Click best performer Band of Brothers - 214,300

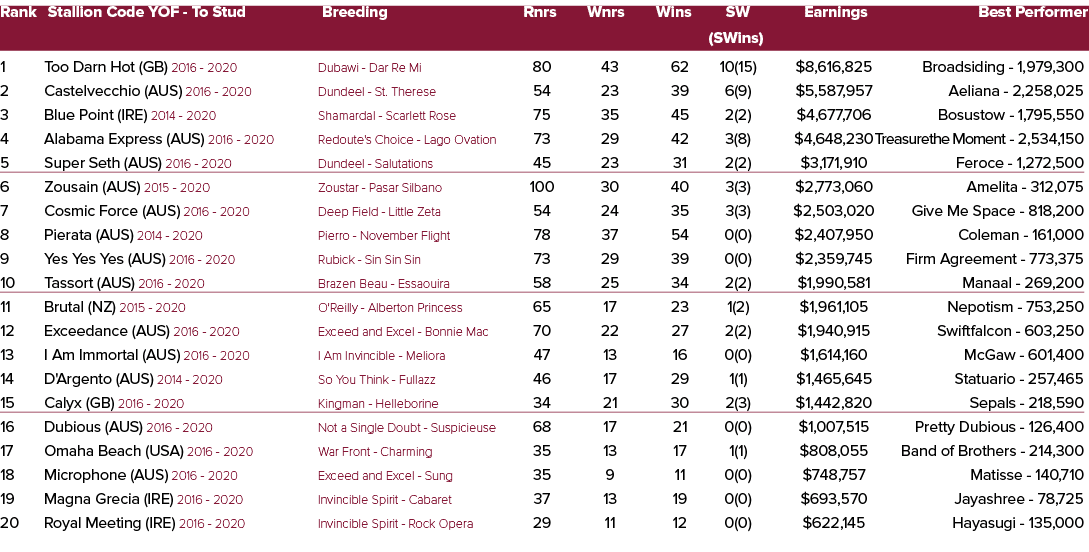pos(992,451)
